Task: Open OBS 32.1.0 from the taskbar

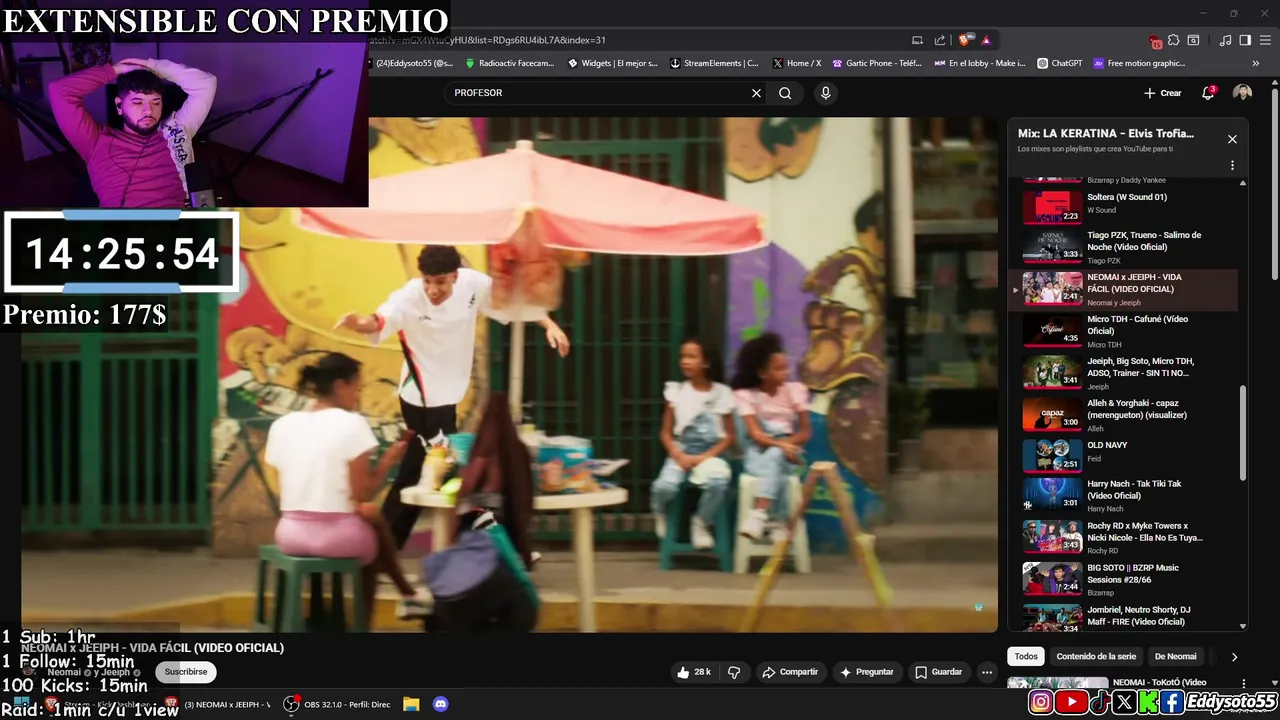Action: click(x=337, y=704)
